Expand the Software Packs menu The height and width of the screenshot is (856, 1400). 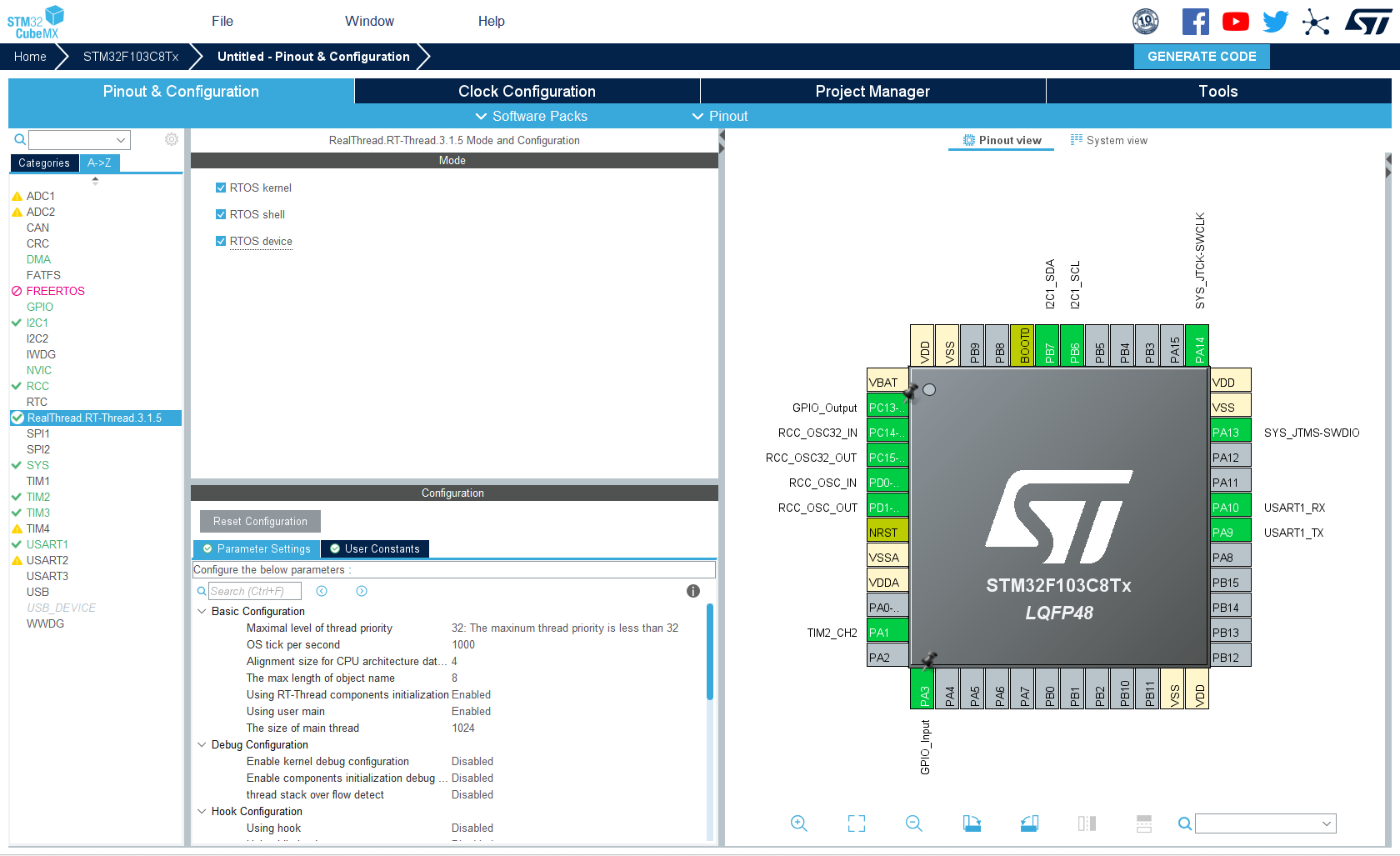point(531,116)
